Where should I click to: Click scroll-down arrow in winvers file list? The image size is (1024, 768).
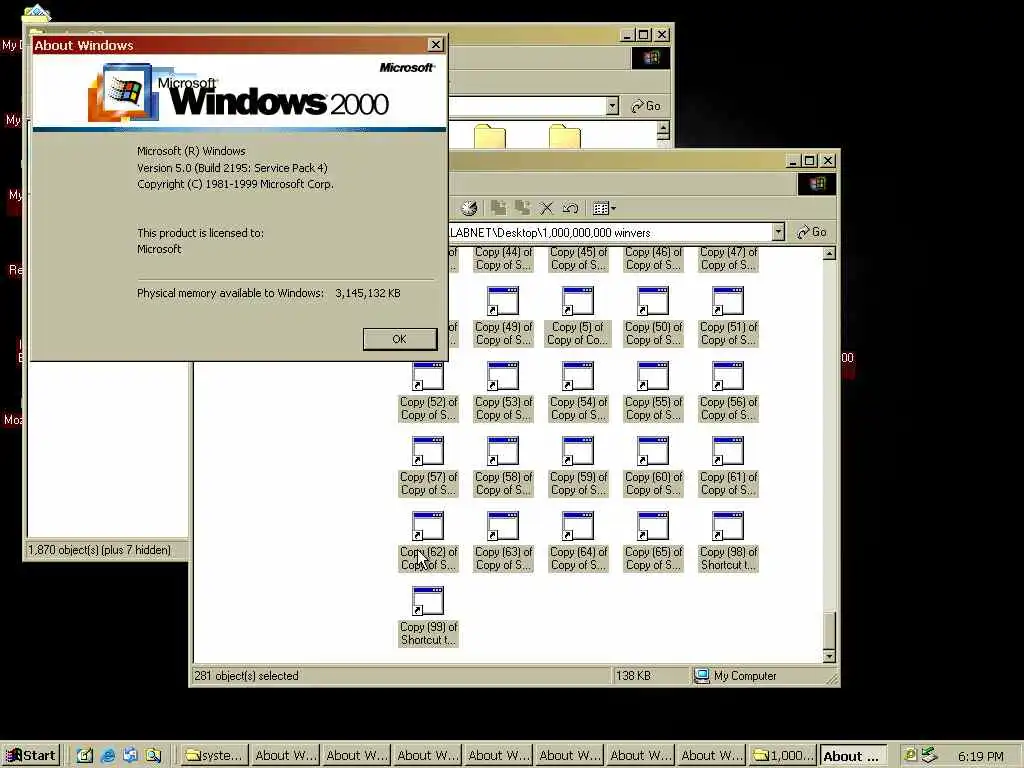tap(829, 656)
